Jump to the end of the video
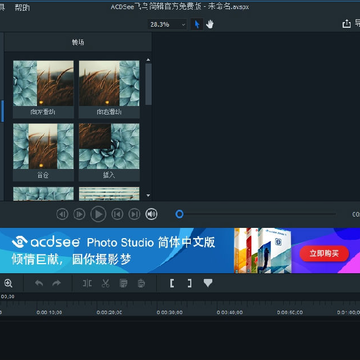Viewport: 360px width, 360px height. [x=134, y=214]
